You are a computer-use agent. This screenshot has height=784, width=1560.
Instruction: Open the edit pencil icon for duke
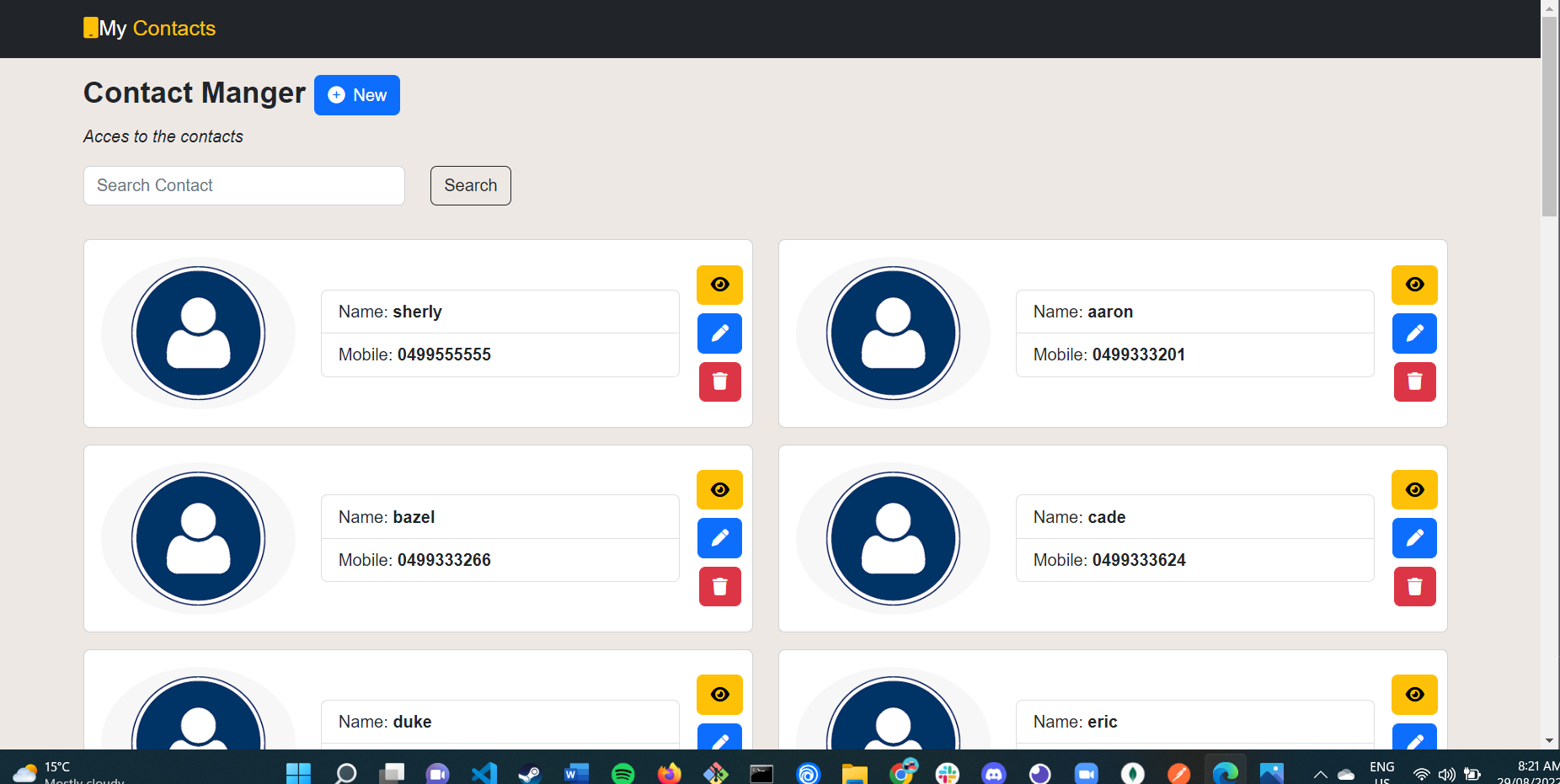click(719, 739)
